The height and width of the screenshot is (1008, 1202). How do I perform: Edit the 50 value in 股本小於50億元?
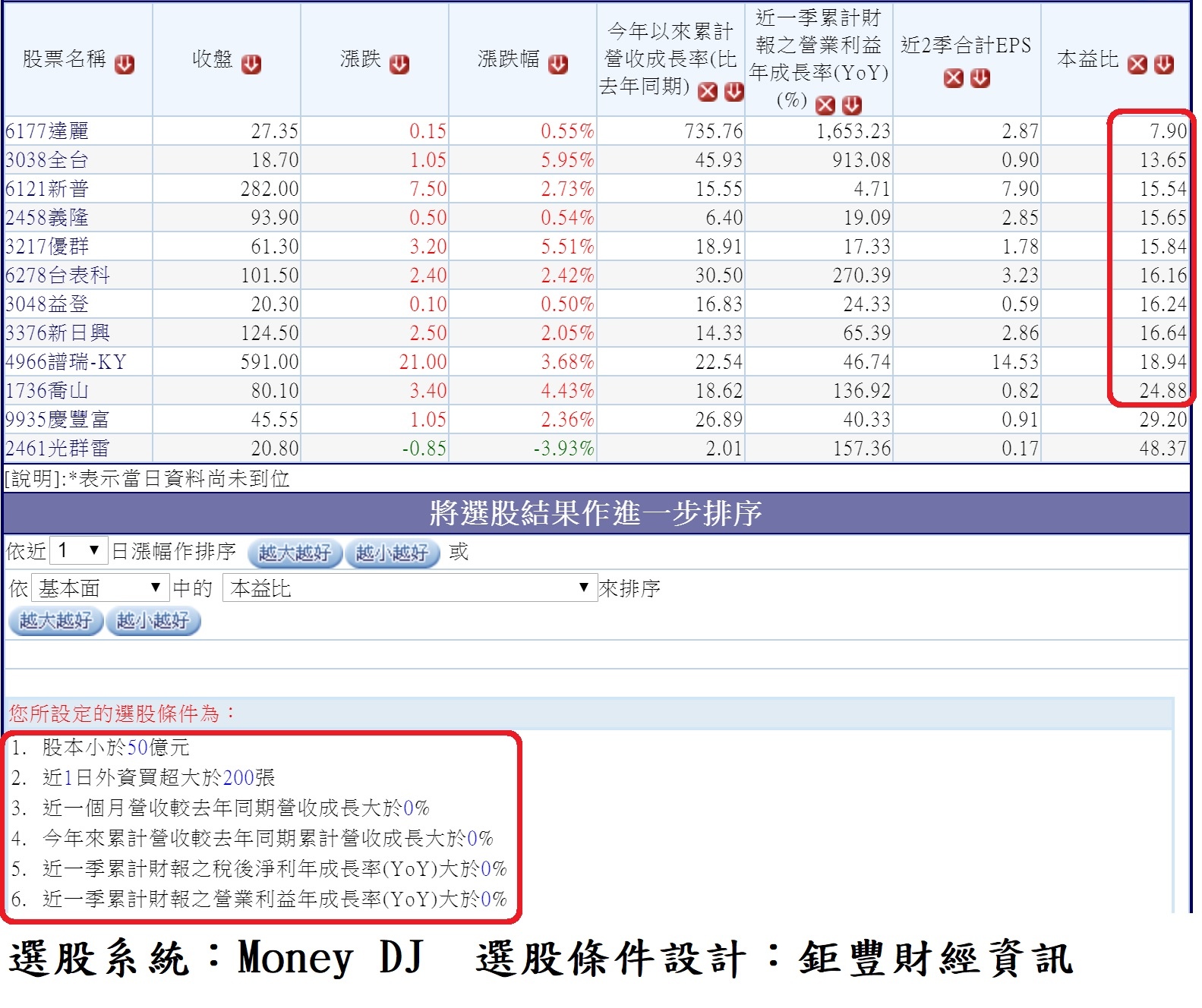(137, 748)
